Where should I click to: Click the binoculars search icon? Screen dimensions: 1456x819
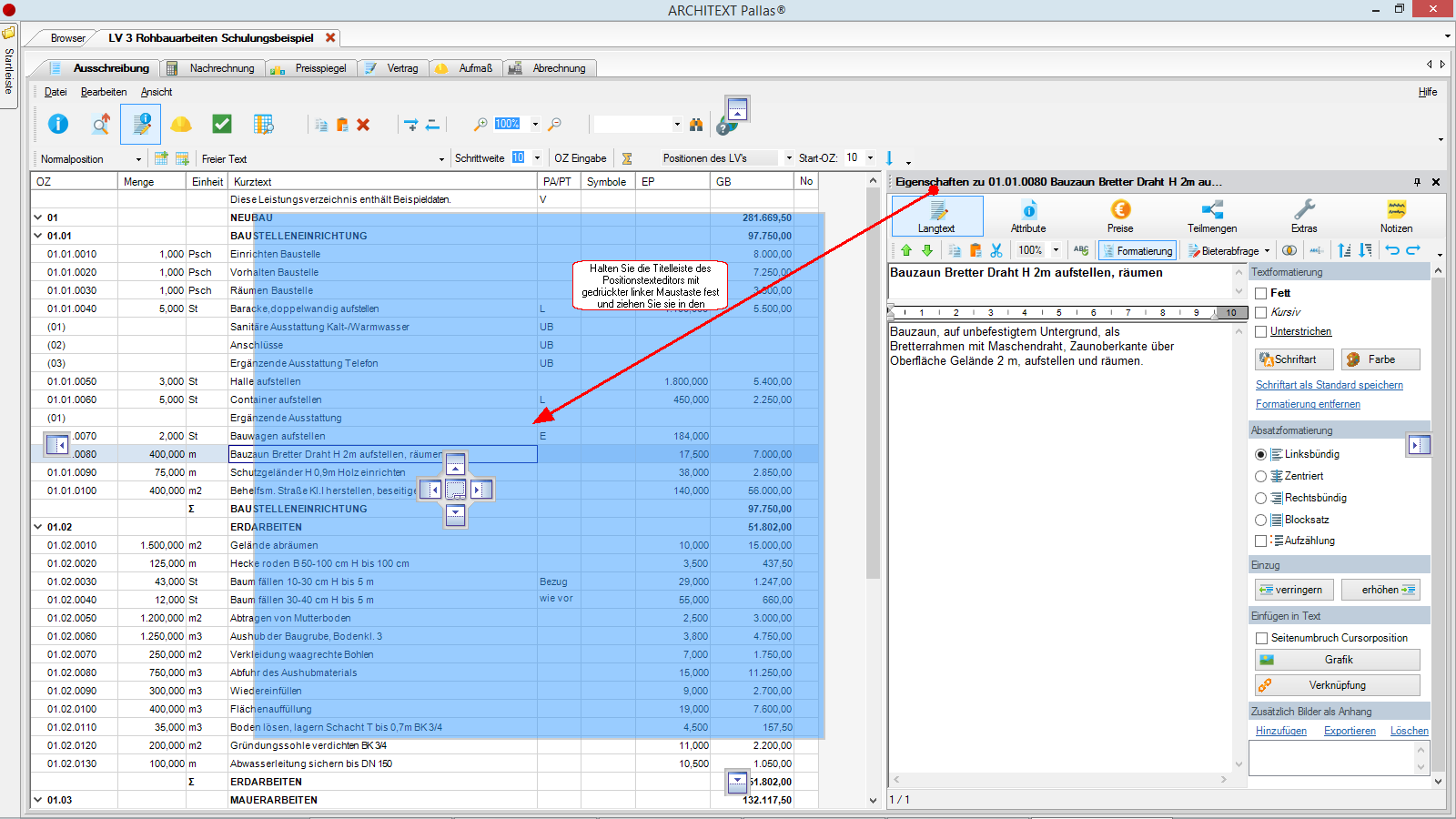[696, 124]
